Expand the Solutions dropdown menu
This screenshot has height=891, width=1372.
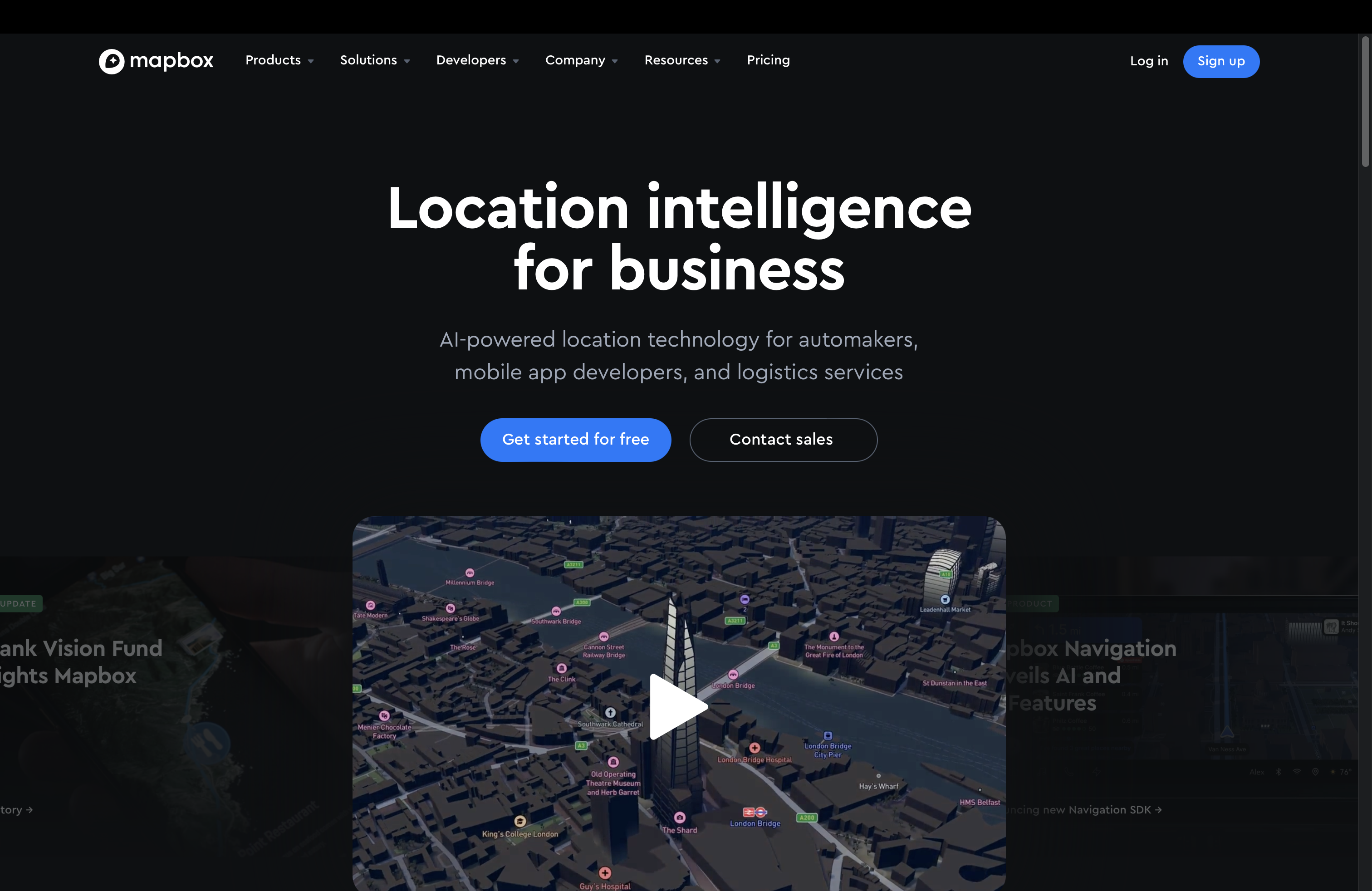tap(375, 61)
